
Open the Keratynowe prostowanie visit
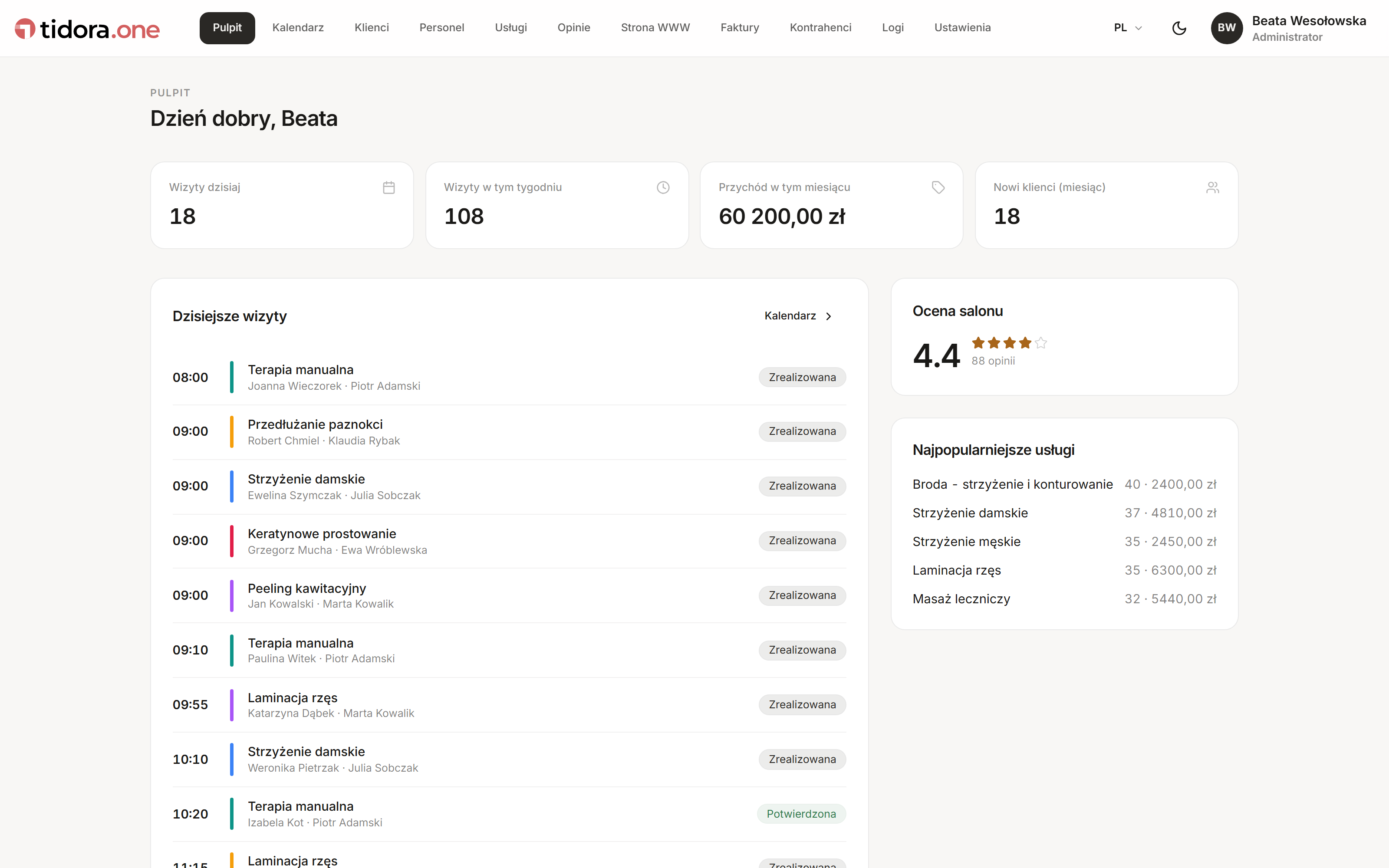[509, 541]
